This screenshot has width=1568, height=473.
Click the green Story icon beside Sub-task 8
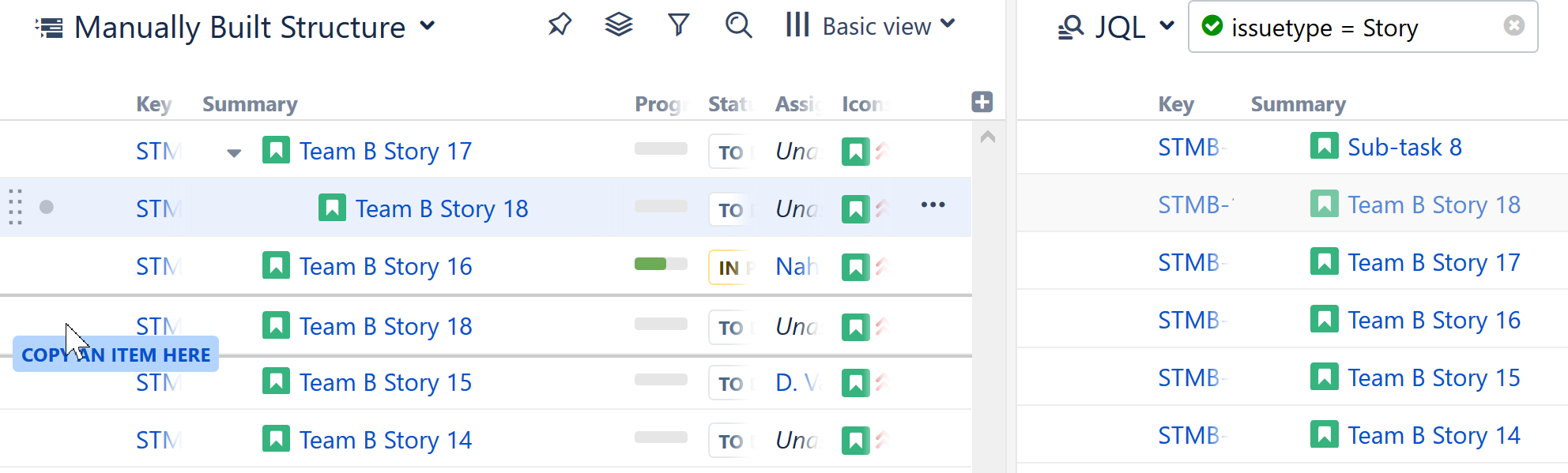(x=1323, y=145)
